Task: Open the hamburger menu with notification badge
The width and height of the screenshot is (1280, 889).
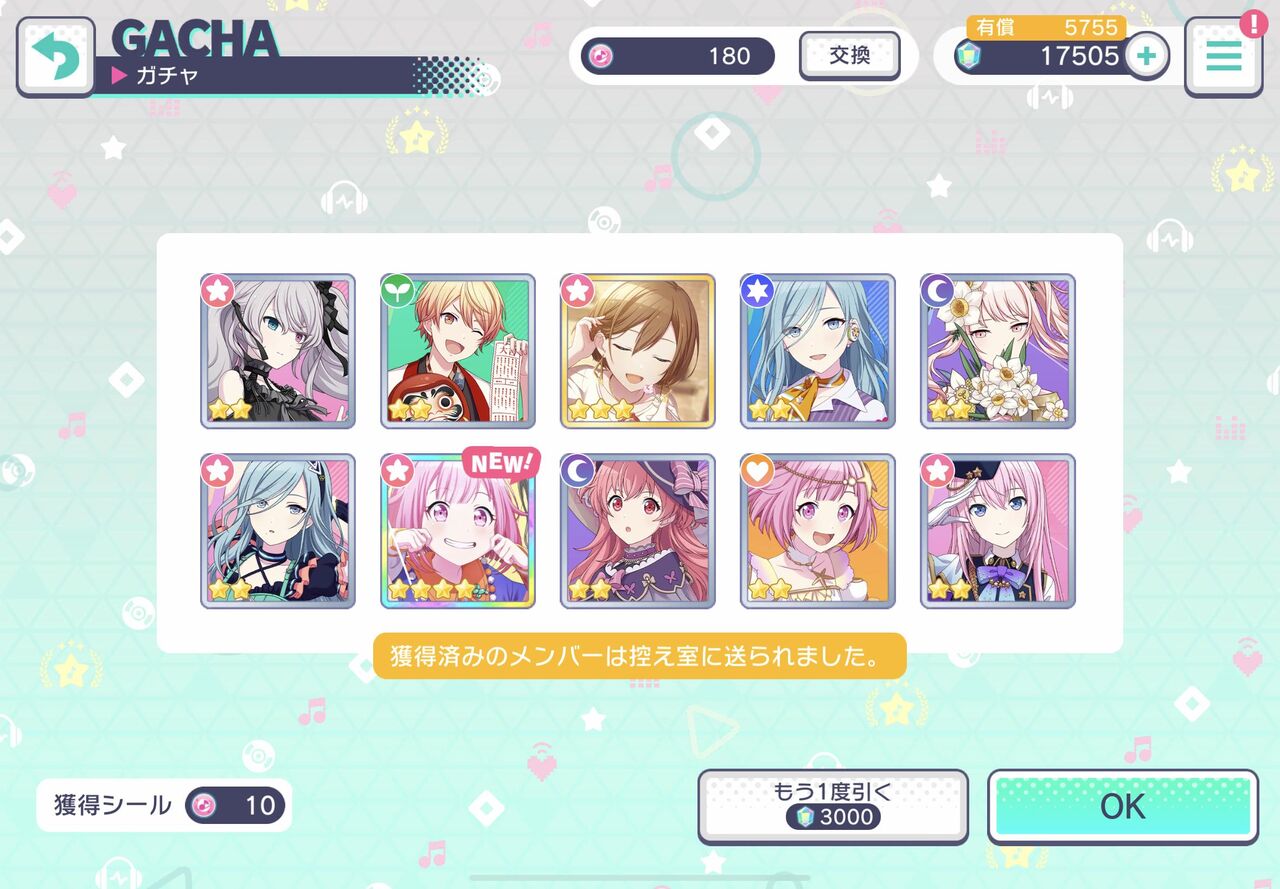Action: click(x=1223, y=56)
